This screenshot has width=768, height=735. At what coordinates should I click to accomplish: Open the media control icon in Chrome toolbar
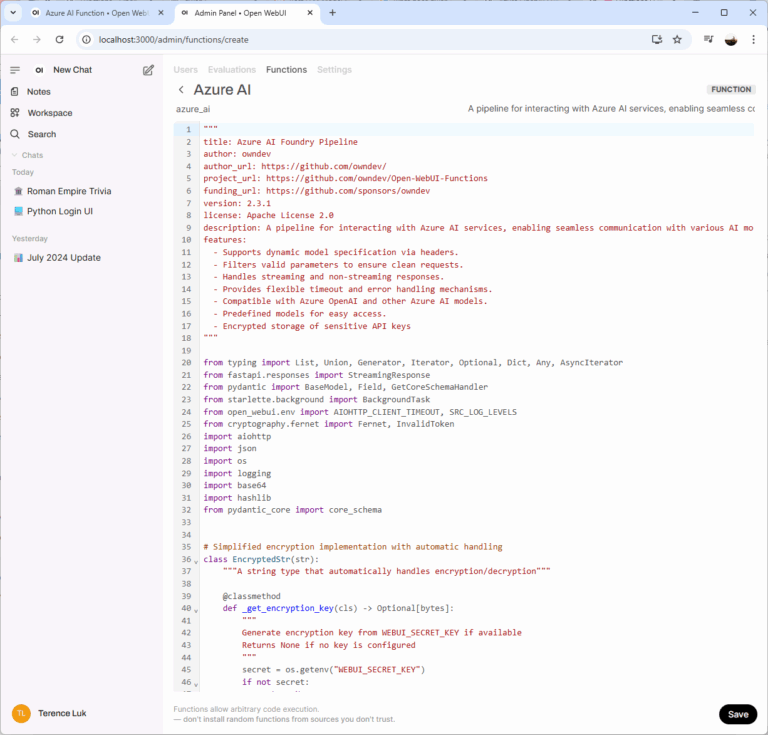(708, 40)
